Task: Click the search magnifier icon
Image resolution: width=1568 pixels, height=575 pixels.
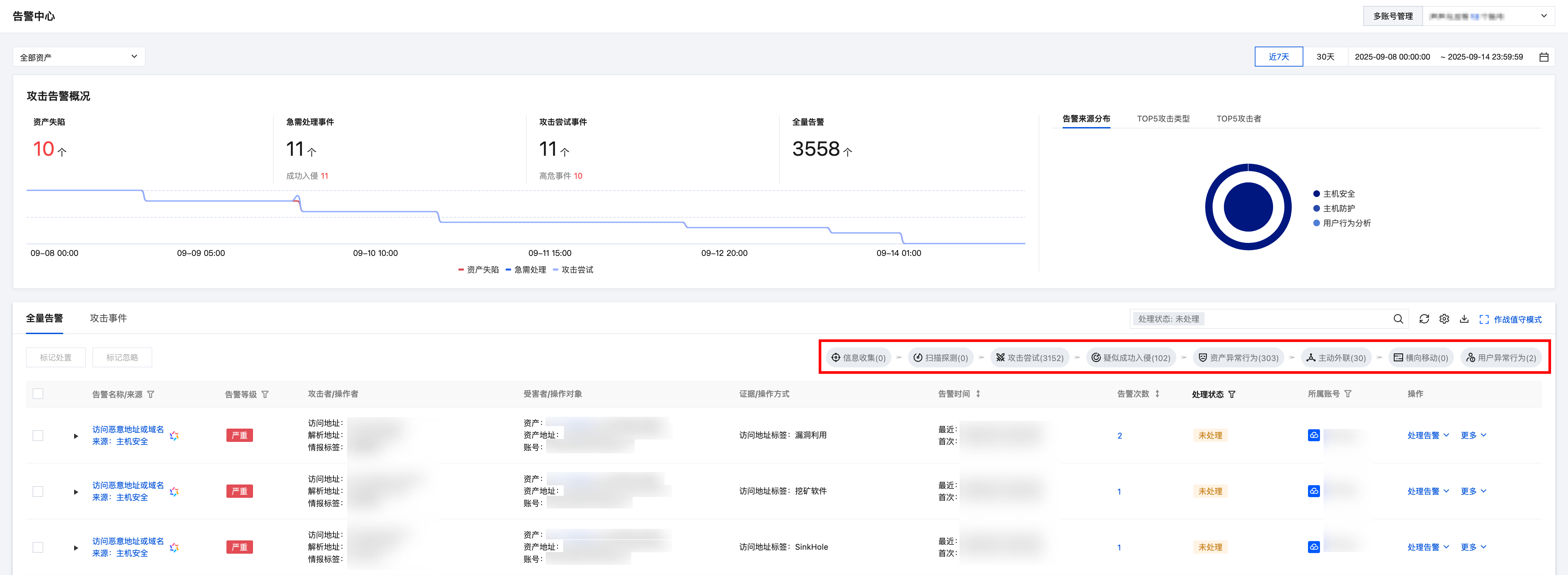Action: (1398, 318)
